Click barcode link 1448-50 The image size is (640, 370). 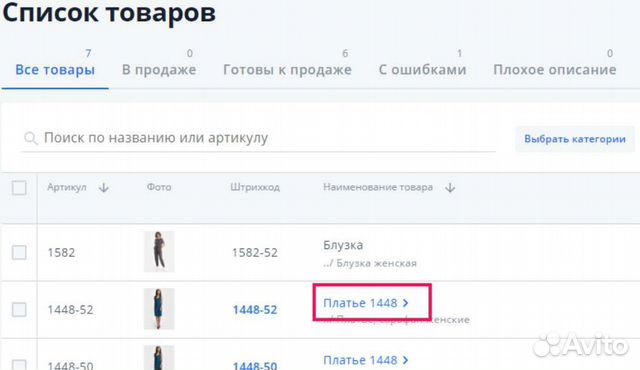point(255,365)
